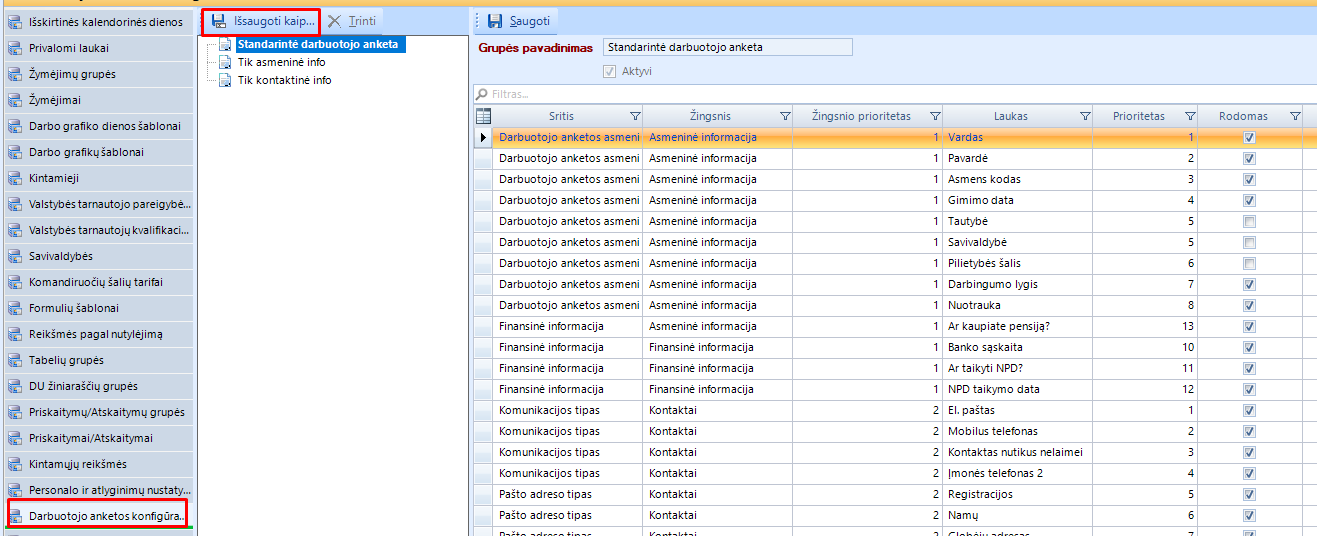The height and width of the screenshot is (536, 1317).
Task: Click the icon beside Kintamieji
Action: click(15, 178)
